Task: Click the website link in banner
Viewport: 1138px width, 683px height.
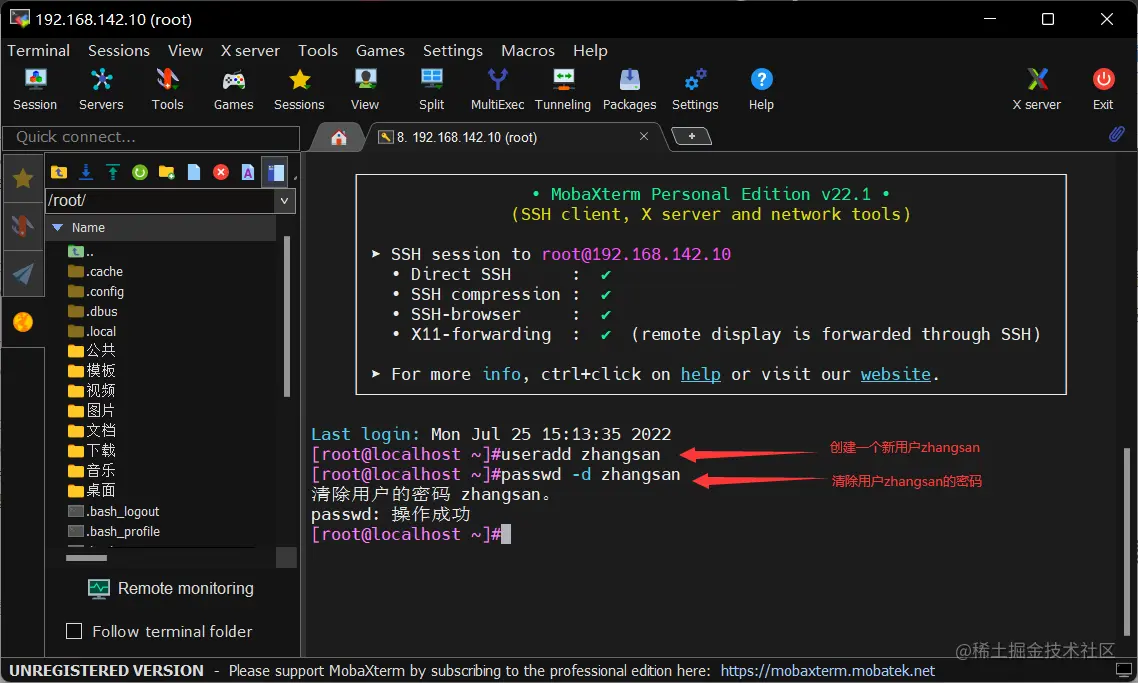Action: click(x=896, y=374)
